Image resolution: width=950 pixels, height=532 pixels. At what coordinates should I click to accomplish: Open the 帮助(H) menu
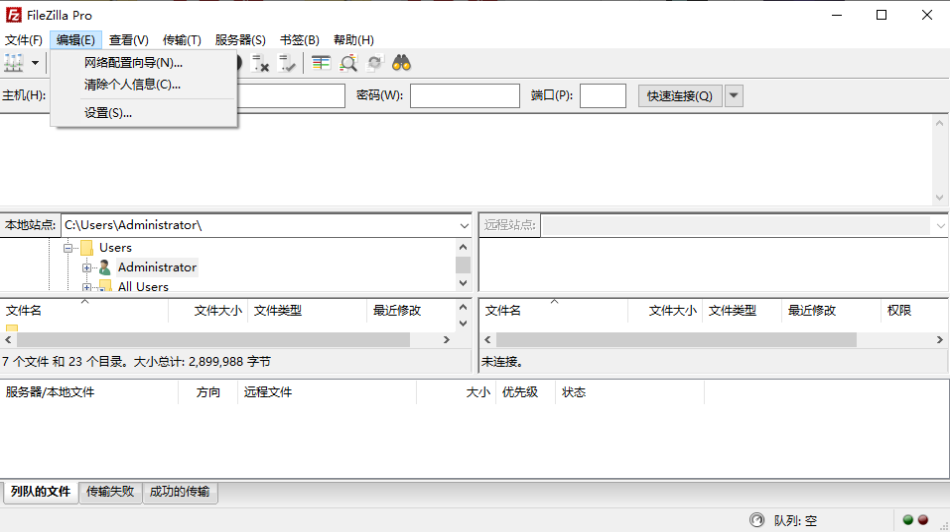[353, 40]
